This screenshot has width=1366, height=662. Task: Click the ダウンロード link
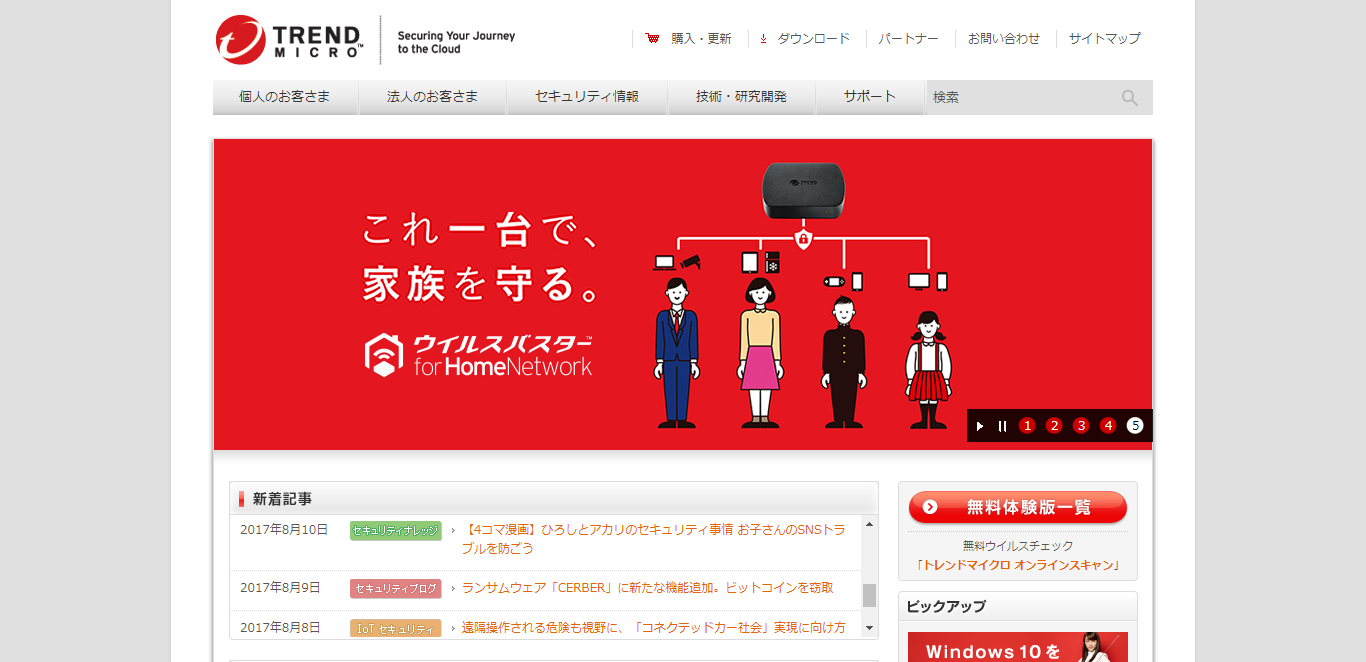814,39
